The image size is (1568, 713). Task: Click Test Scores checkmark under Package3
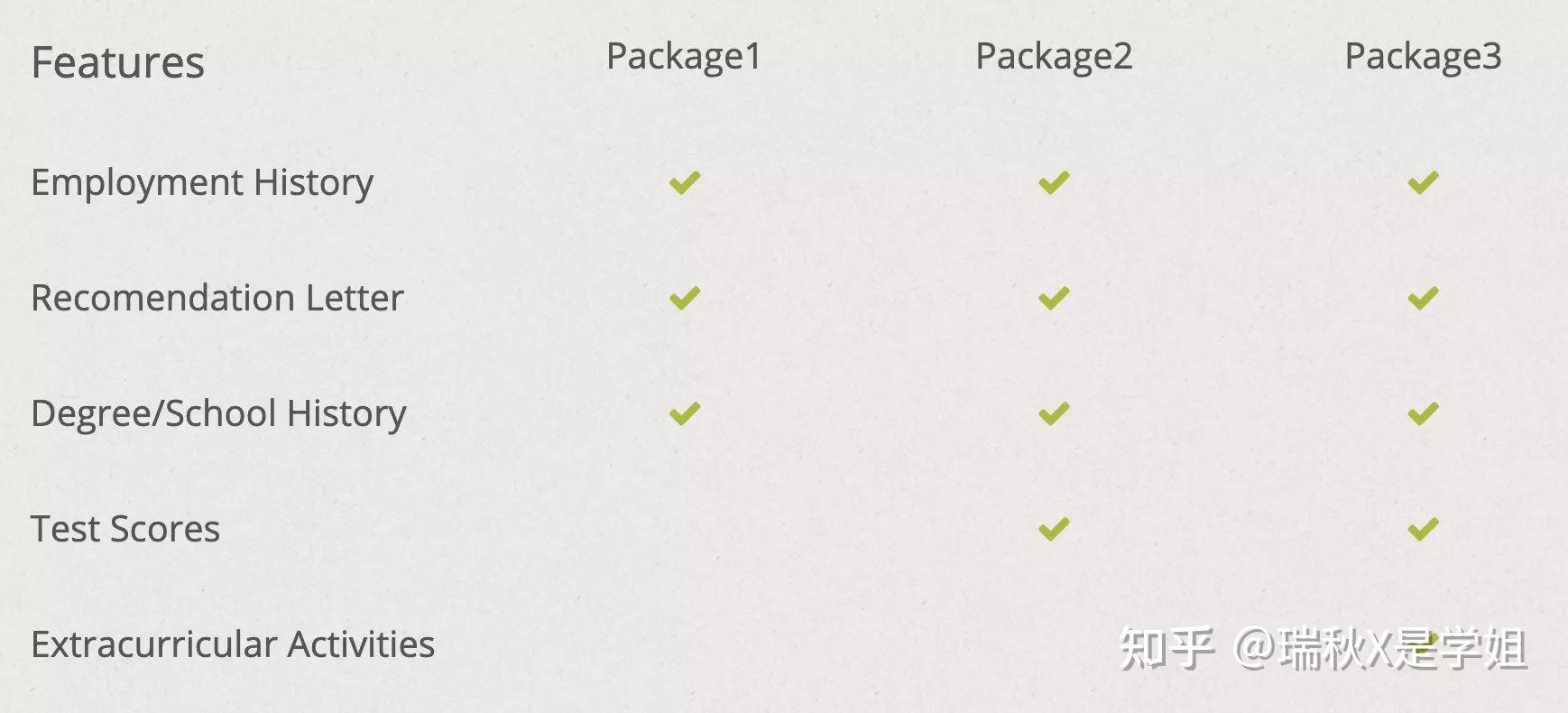pos(1423,529)
